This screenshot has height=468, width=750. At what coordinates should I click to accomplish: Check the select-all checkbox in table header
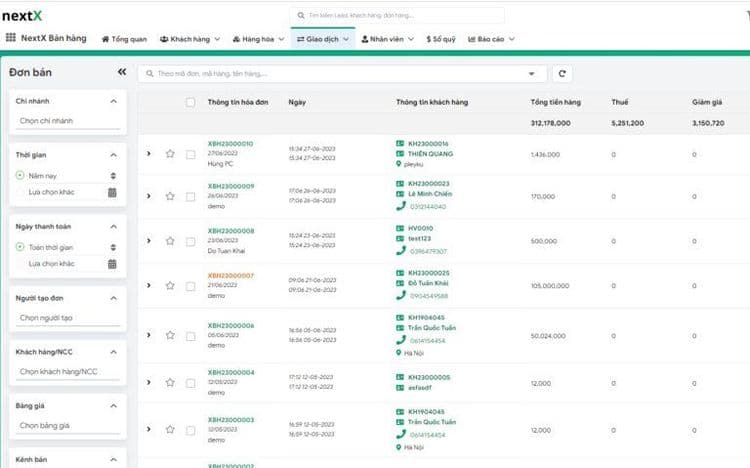pos(190,102)
